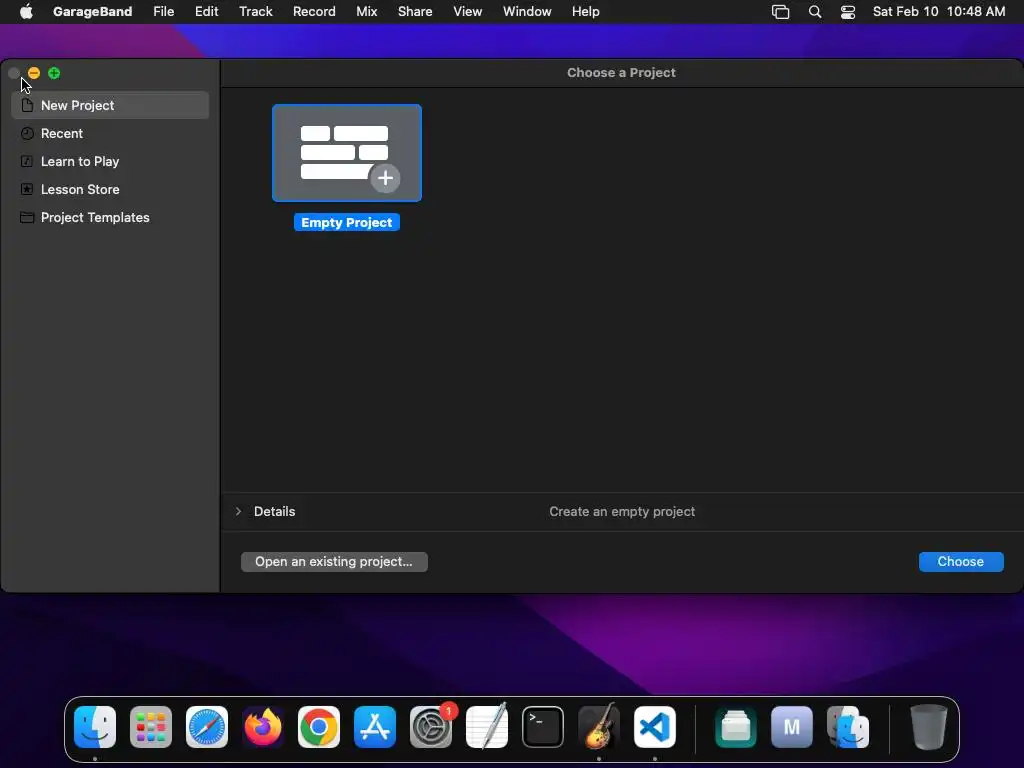
Task: Open the File menu
Action: (x=163, y=12)
